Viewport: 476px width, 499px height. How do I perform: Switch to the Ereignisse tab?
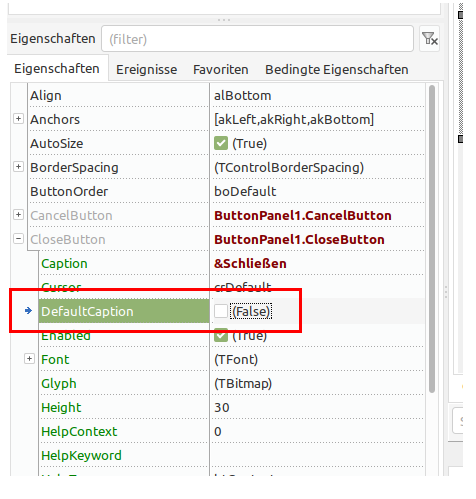tap(146, 70)
